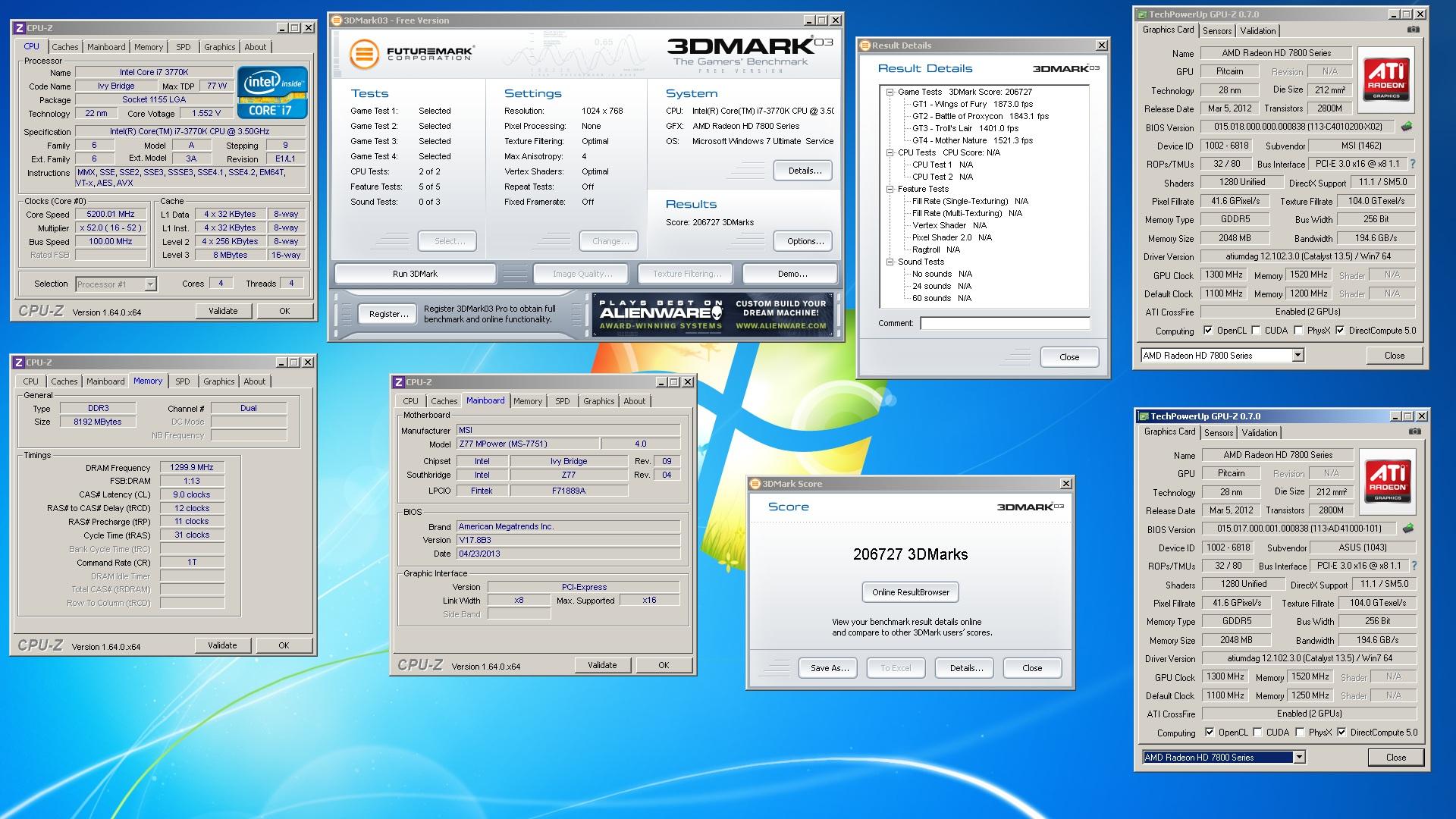Click Save As in the 3DMark Score window
Screen dimensions: 1456x819
(x=828, y=668)
